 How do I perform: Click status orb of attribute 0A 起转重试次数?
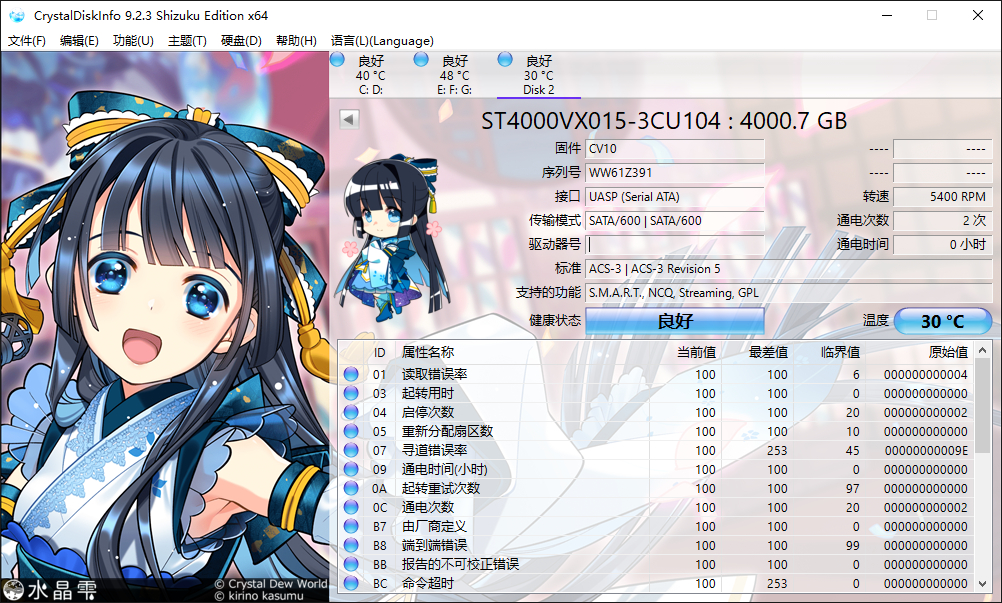pos(351,489)
